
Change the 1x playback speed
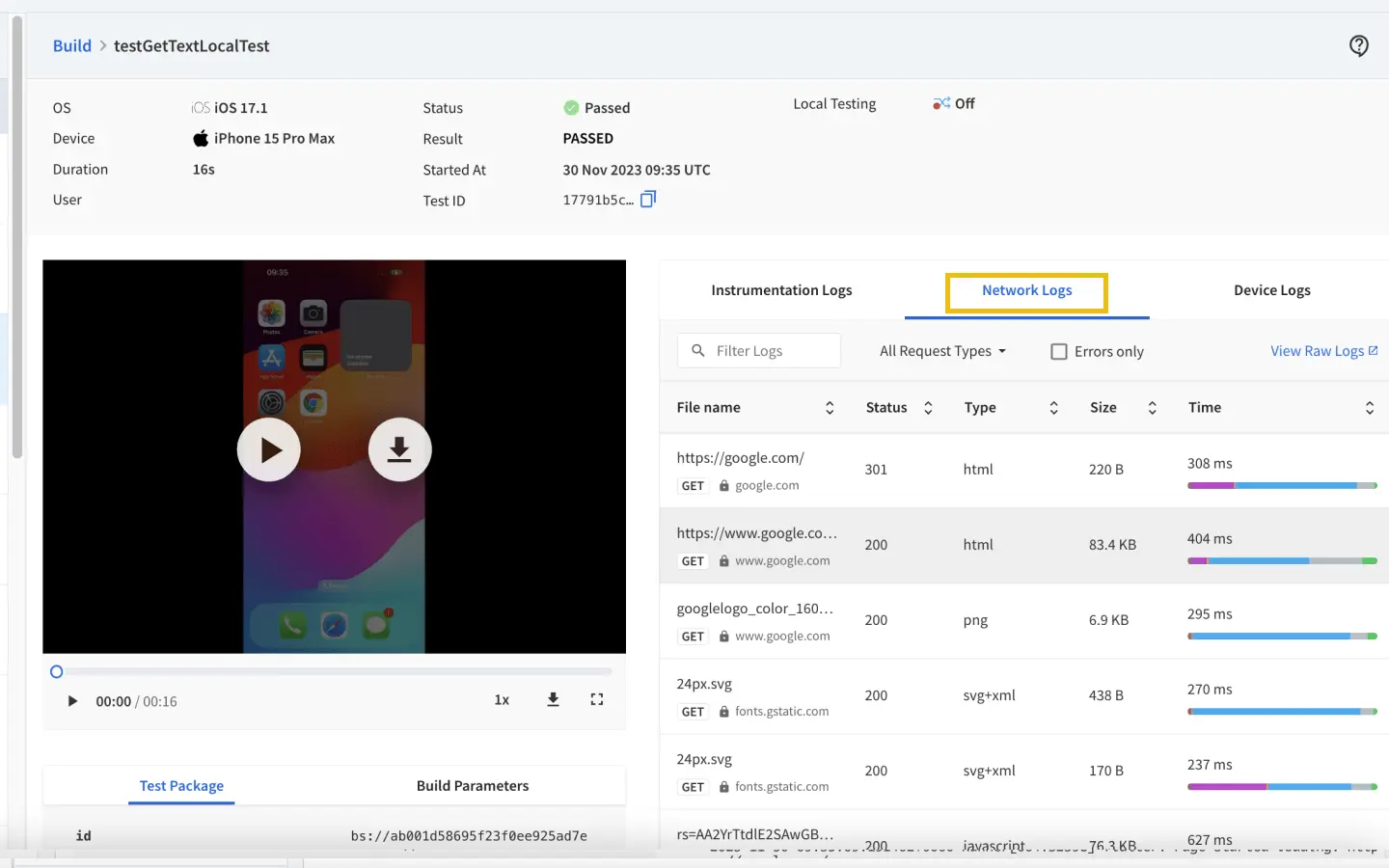coord(502,700)
